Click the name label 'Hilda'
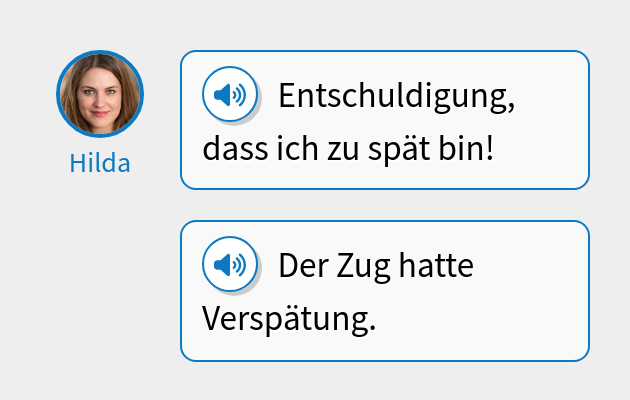The image size is (630, 400). pos(100,163)
